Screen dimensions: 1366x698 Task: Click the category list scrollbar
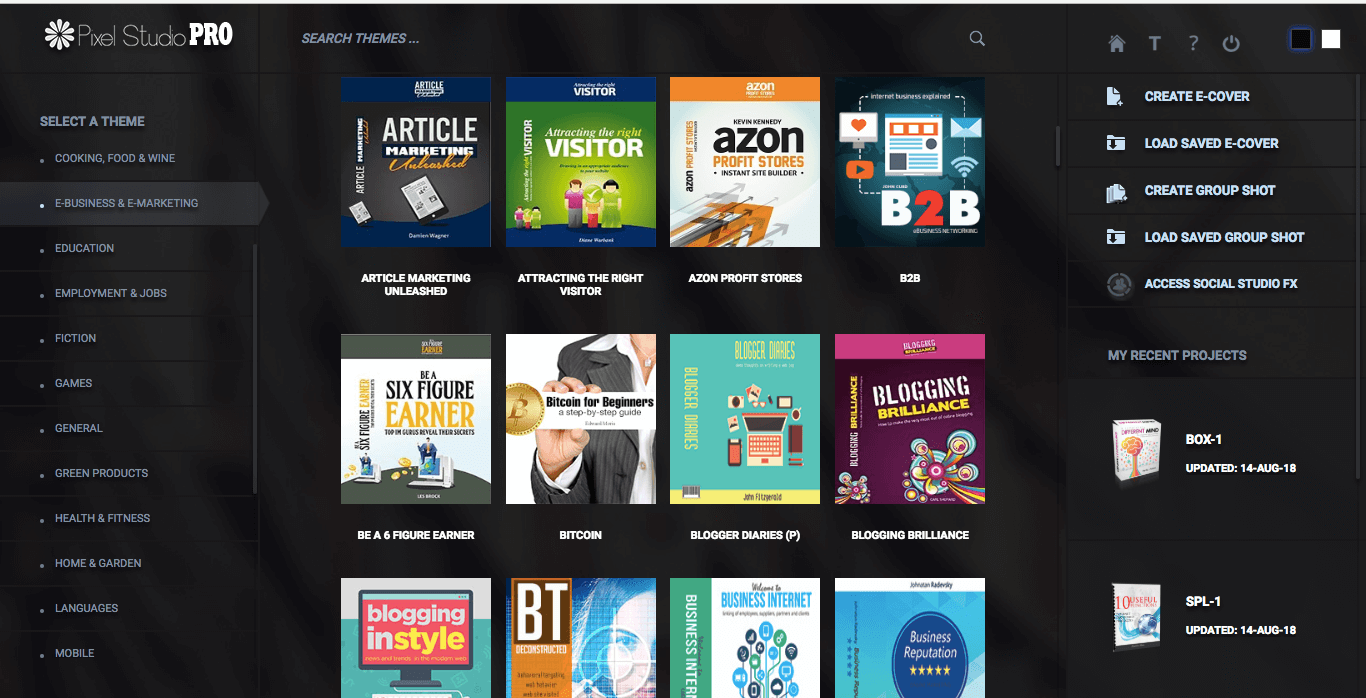point(255,368)
